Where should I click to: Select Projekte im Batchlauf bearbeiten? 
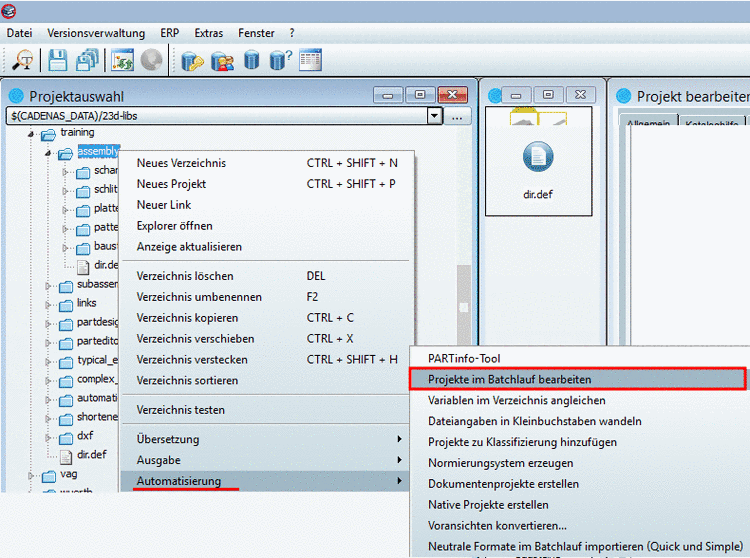tap(578, 379)
